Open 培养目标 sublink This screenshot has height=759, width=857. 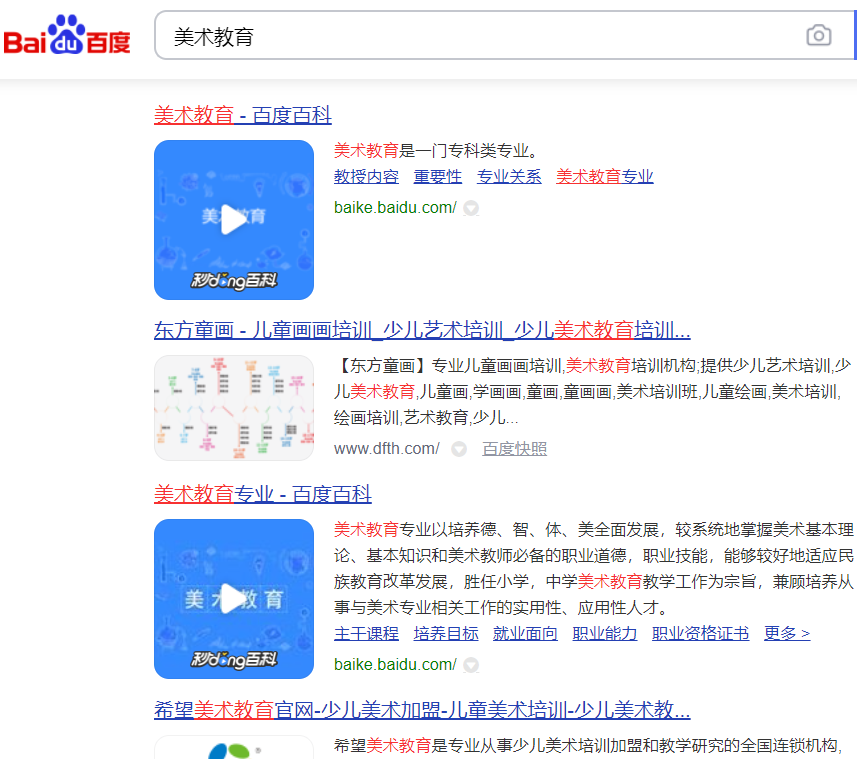coord(446,633)
